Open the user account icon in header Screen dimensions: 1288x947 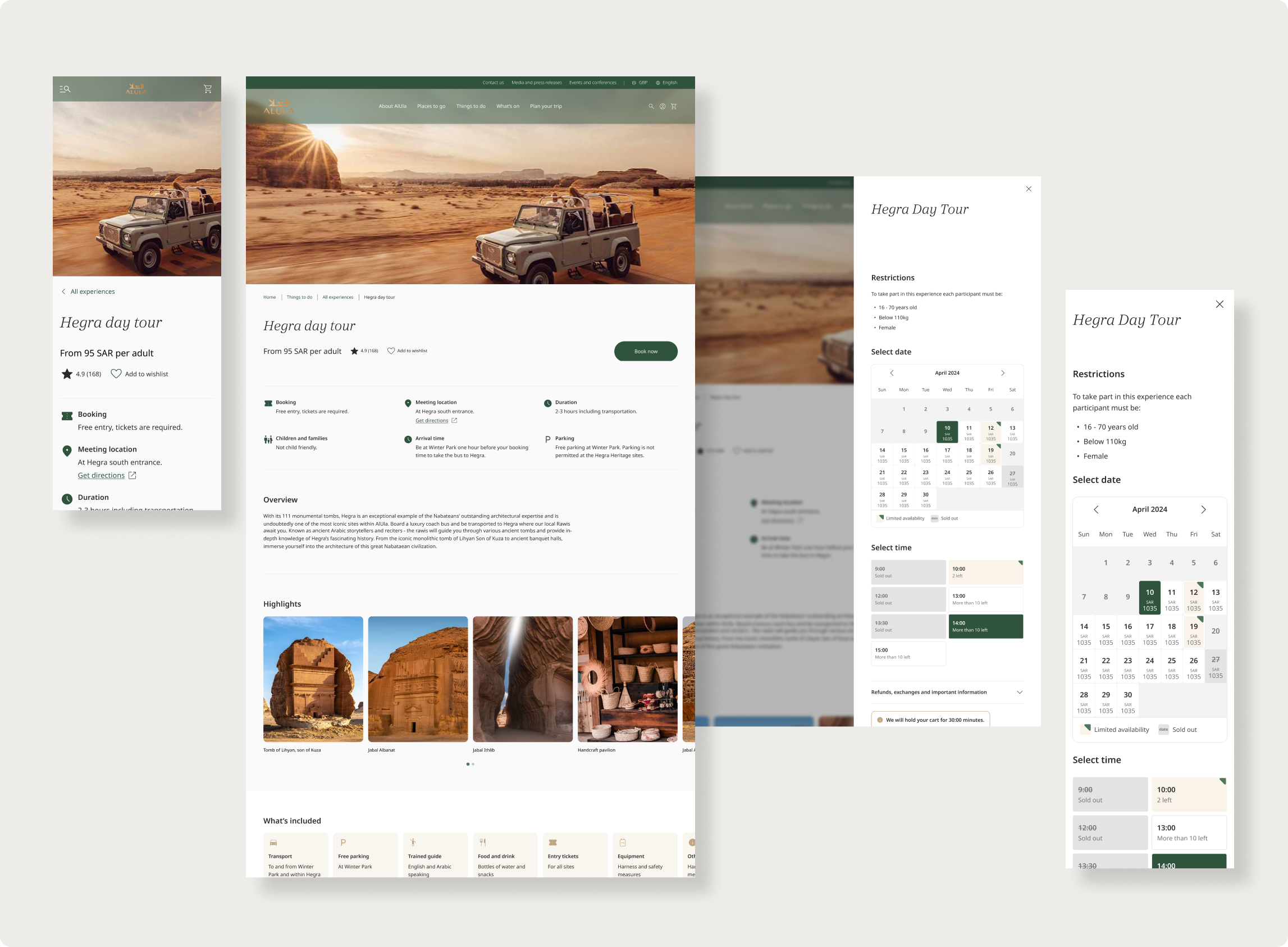[663, 106]
